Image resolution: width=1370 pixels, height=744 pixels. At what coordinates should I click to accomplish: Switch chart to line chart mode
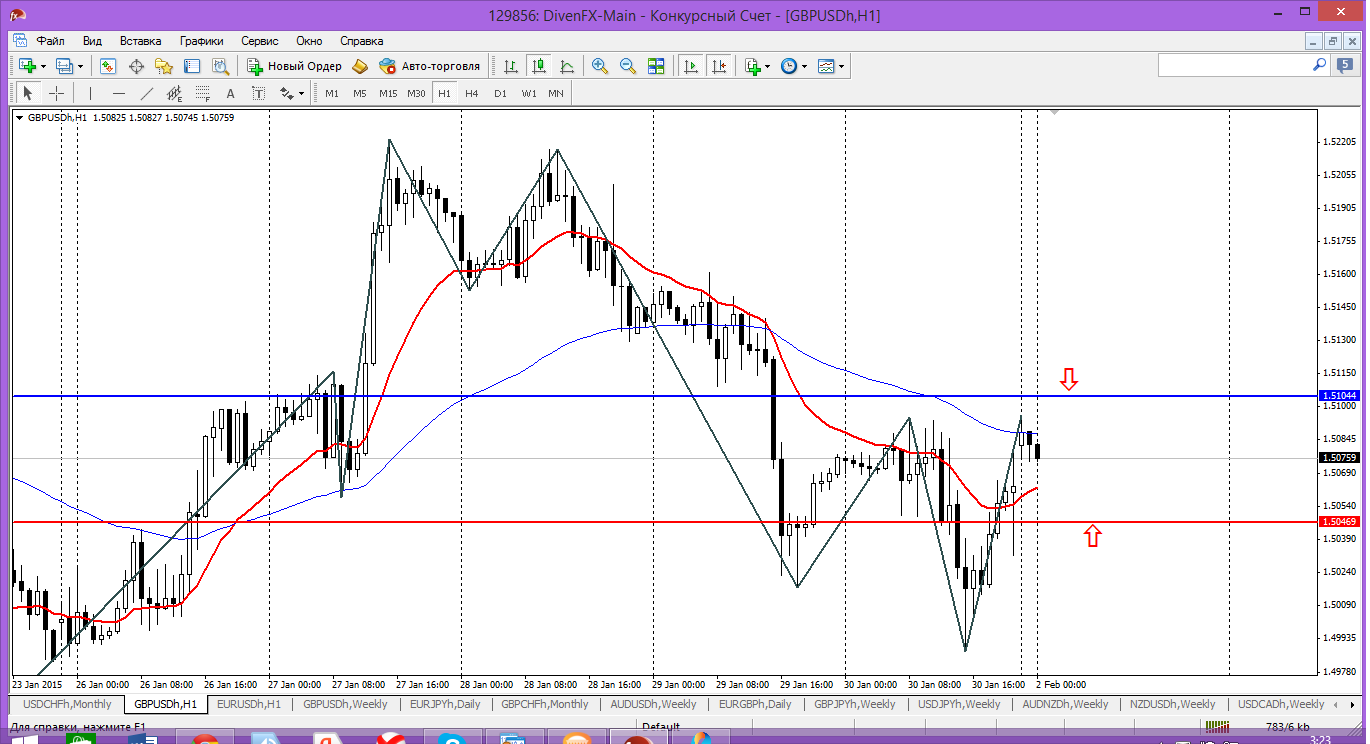[567, 66]
